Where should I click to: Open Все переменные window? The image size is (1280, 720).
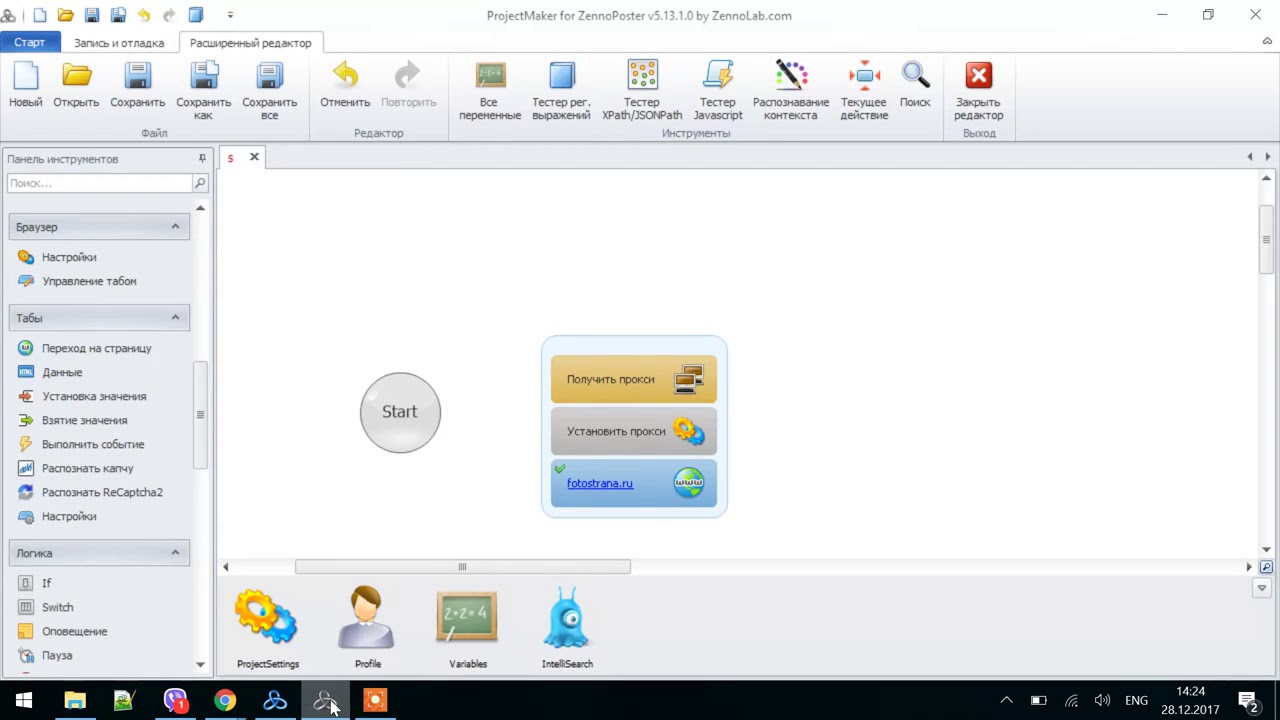[490, 91]
